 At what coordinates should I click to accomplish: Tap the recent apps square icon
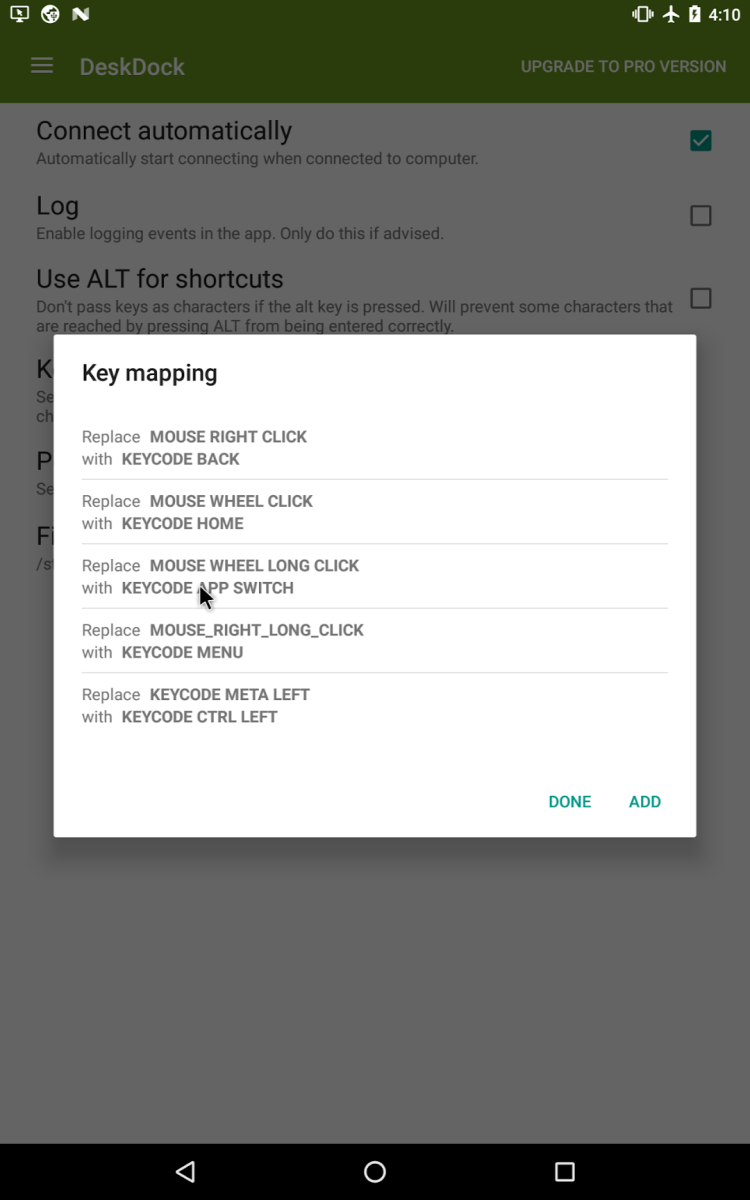coord(565,1171)
